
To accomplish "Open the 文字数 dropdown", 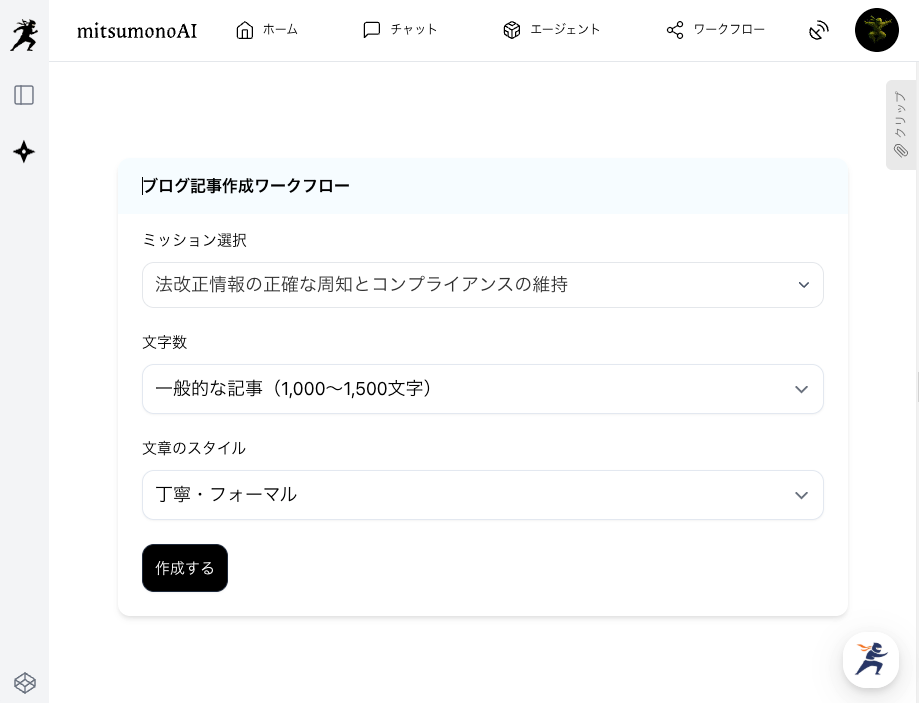I will click(482, 389).
